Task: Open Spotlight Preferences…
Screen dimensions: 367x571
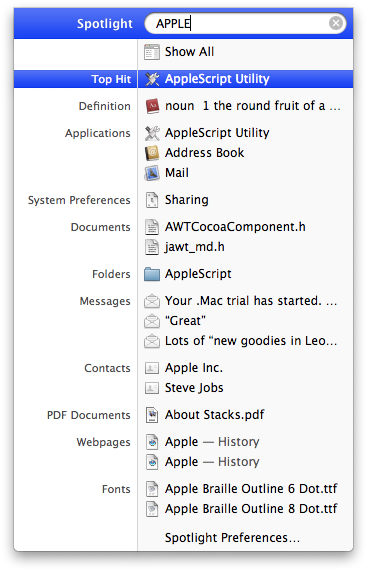Action: point(232,537)
